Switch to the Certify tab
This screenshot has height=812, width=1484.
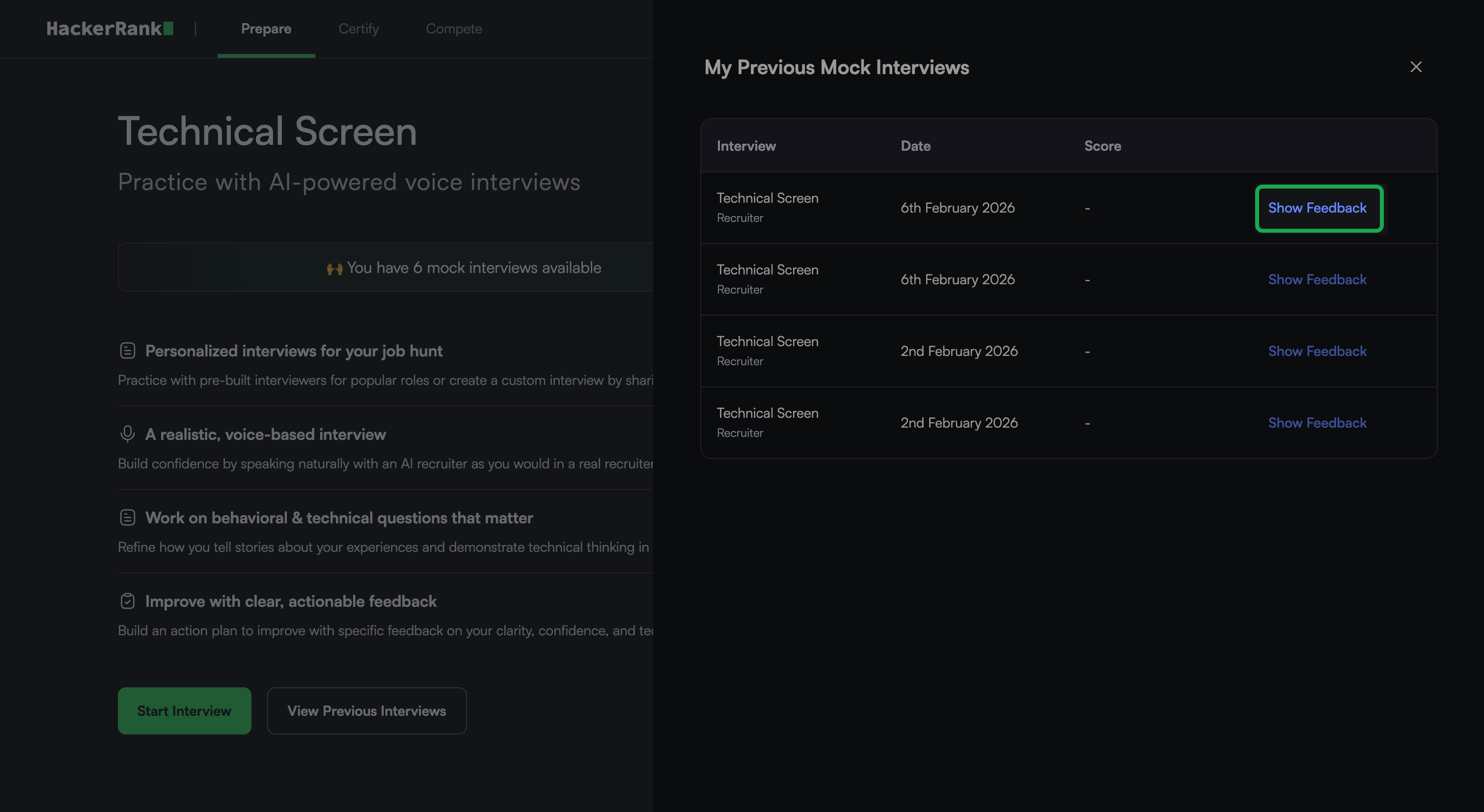[358, 28]
